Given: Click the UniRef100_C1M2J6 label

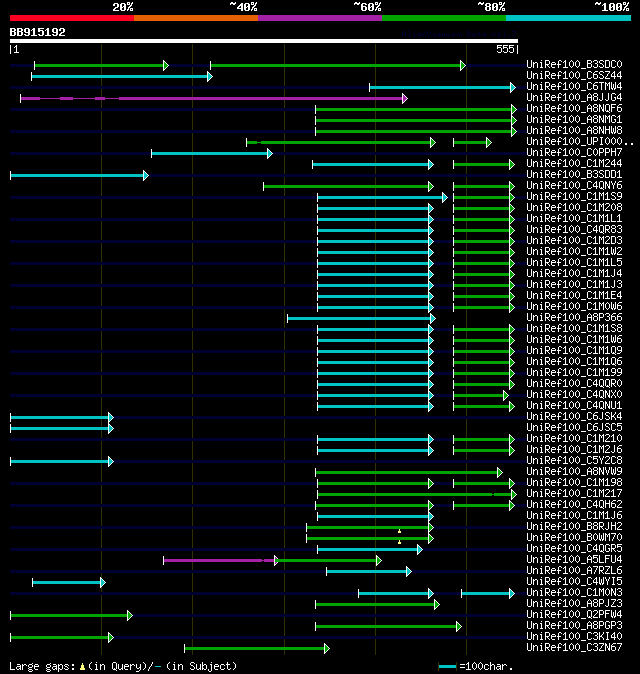Looking at the screenshot, I should point(574,450).
